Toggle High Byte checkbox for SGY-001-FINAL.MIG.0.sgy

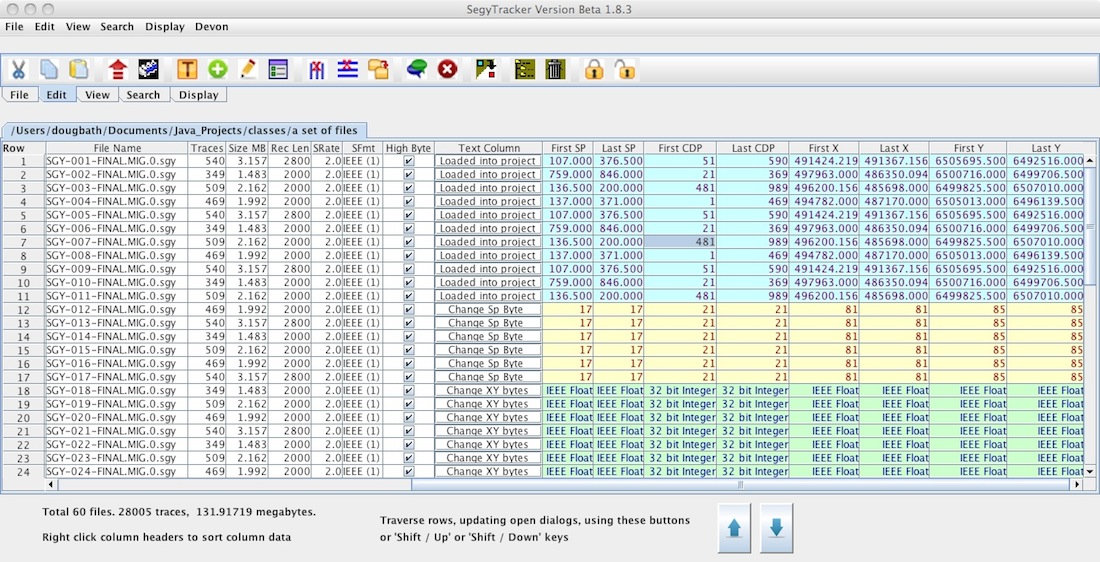point(408,161)
